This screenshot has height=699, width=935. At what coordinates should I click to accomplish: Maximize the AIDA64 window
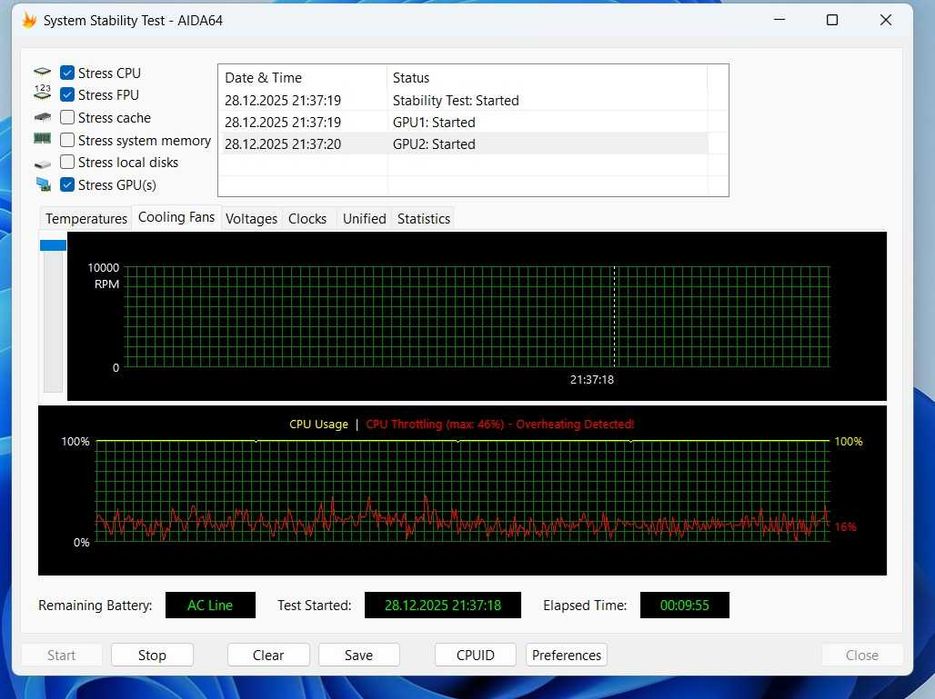click(832, 20)
